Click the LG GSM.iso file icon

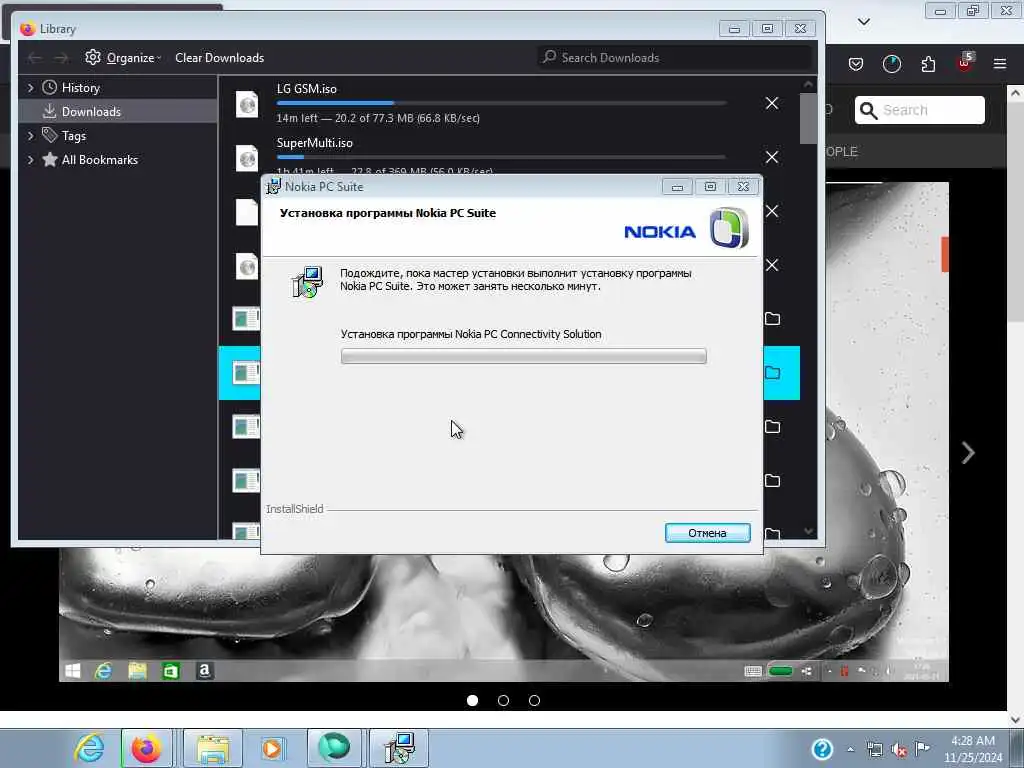(247, 104)
